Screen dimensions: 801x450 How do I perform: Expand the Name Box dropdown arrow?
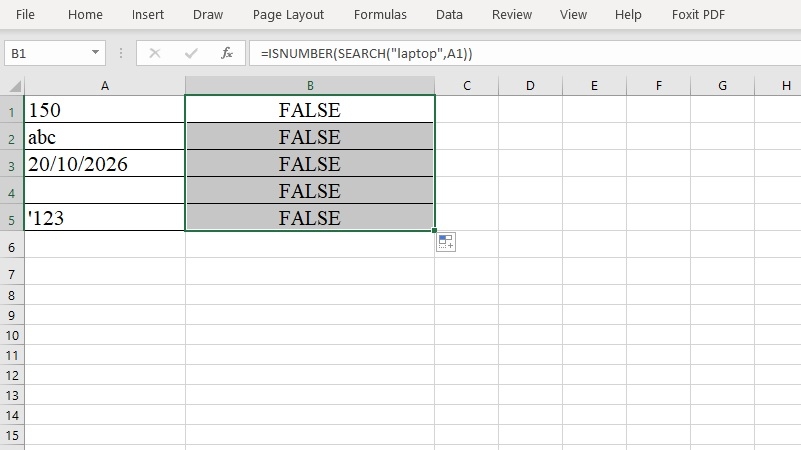point(96,53)
